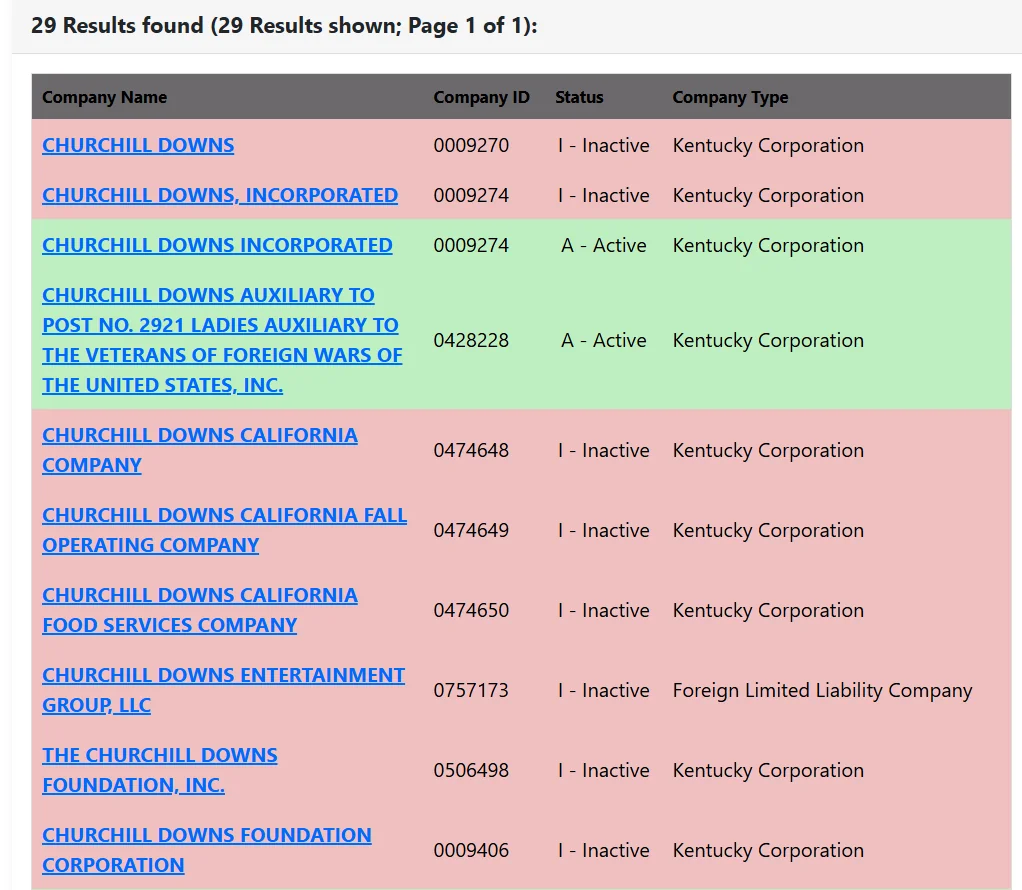
Task: Click company ID 0009270
Action: click(x=471, y=145)
